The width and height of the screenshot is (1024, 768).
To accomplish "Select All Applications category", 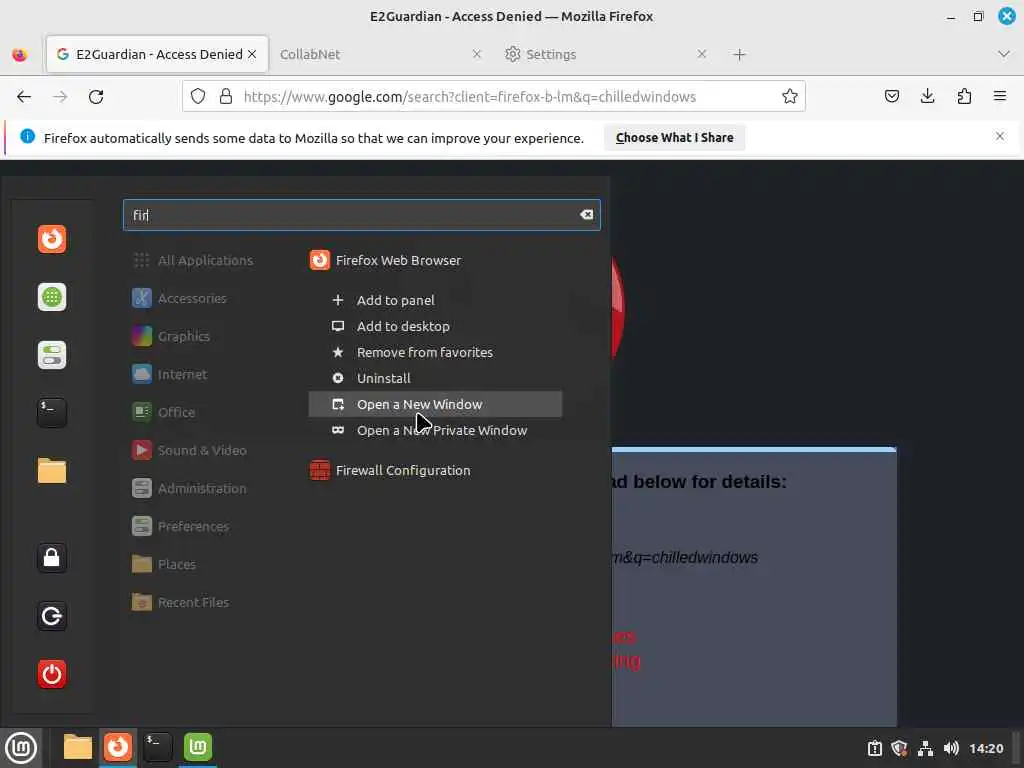I will click(193, 261).
